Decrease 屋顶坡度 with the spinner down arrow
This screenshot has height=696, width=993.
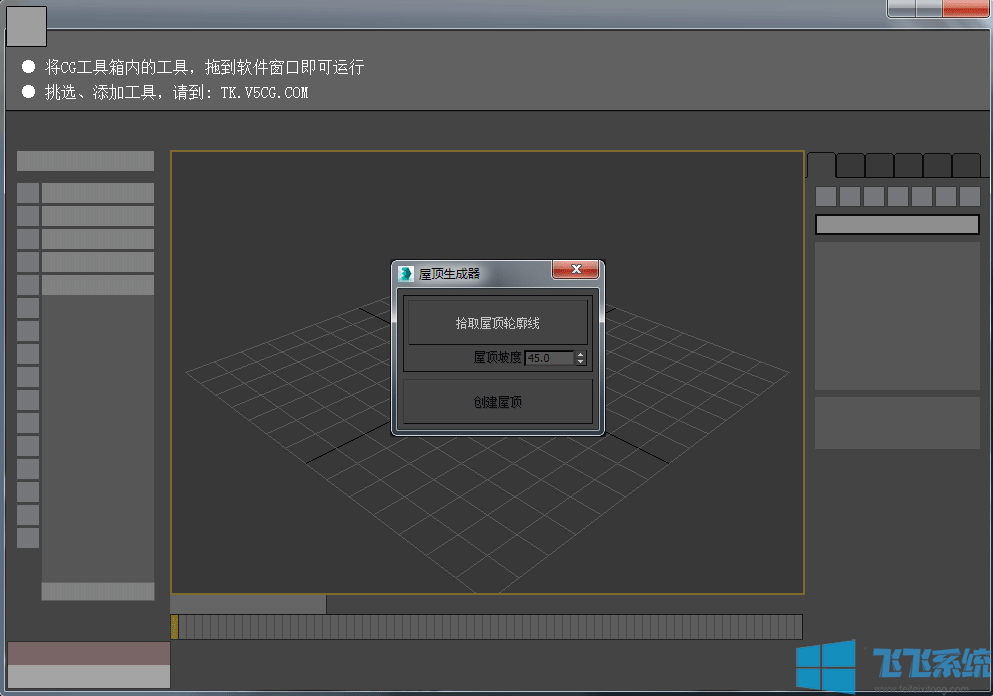[581, 362]
